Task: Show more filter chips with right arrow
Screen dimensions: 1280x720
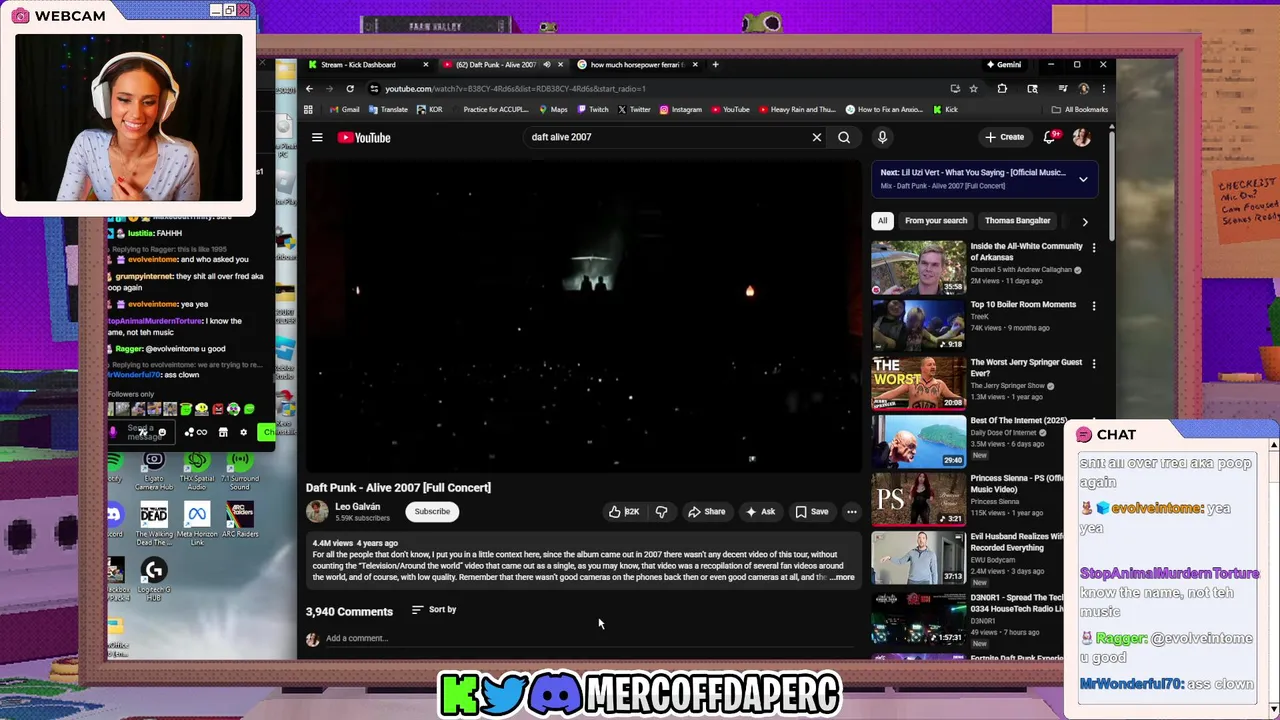Action: (x=1085, y=221)
